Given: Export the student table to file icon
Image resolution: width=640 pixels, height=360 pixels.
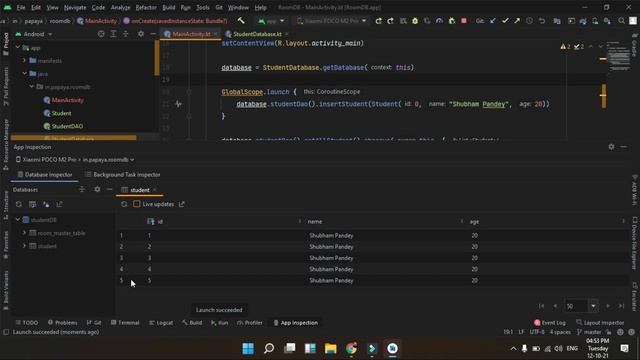Looking at the screenshot, I should (182, 204).
